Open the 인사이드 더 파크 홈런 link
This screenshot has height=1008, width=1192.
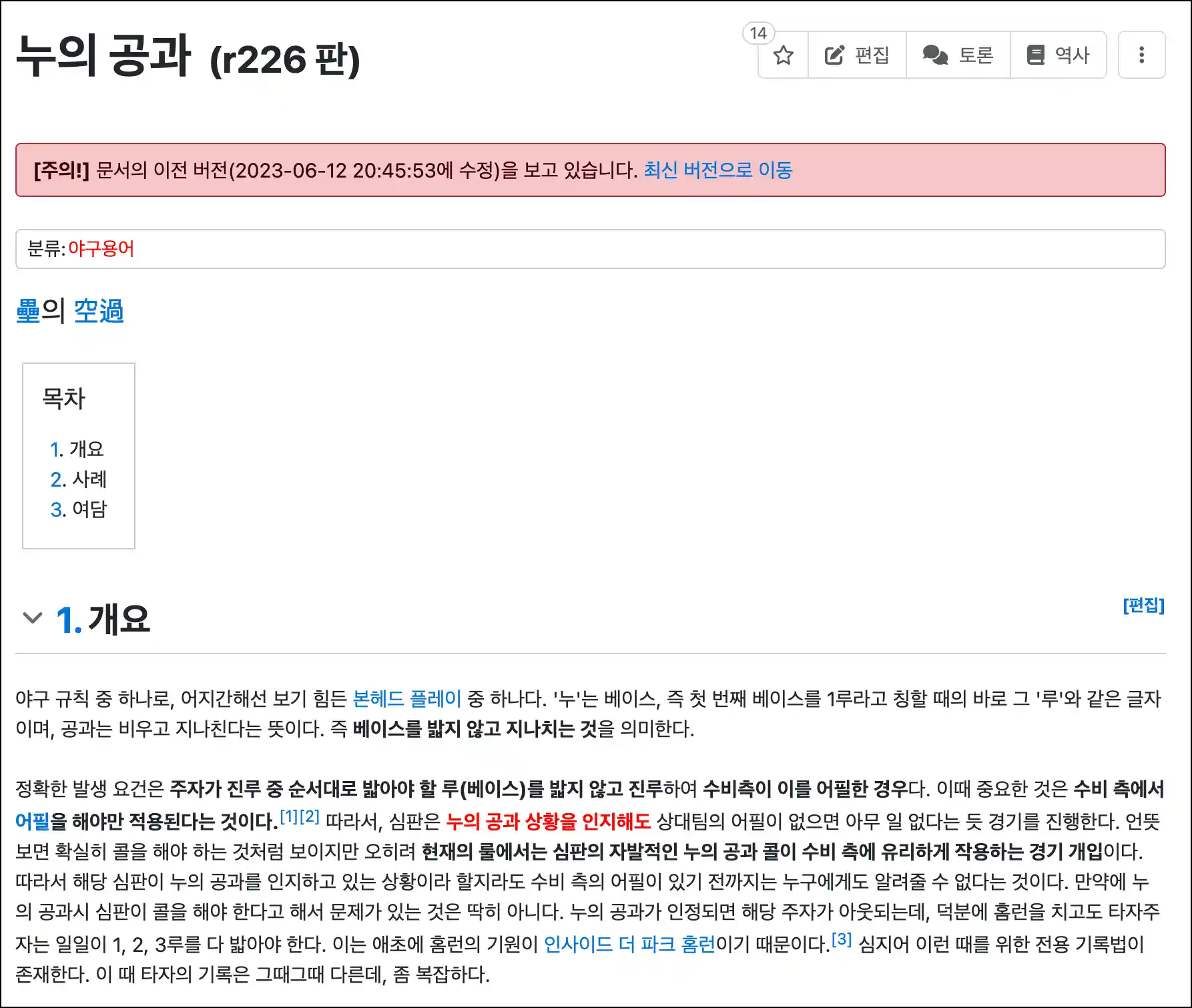point(629,945)
